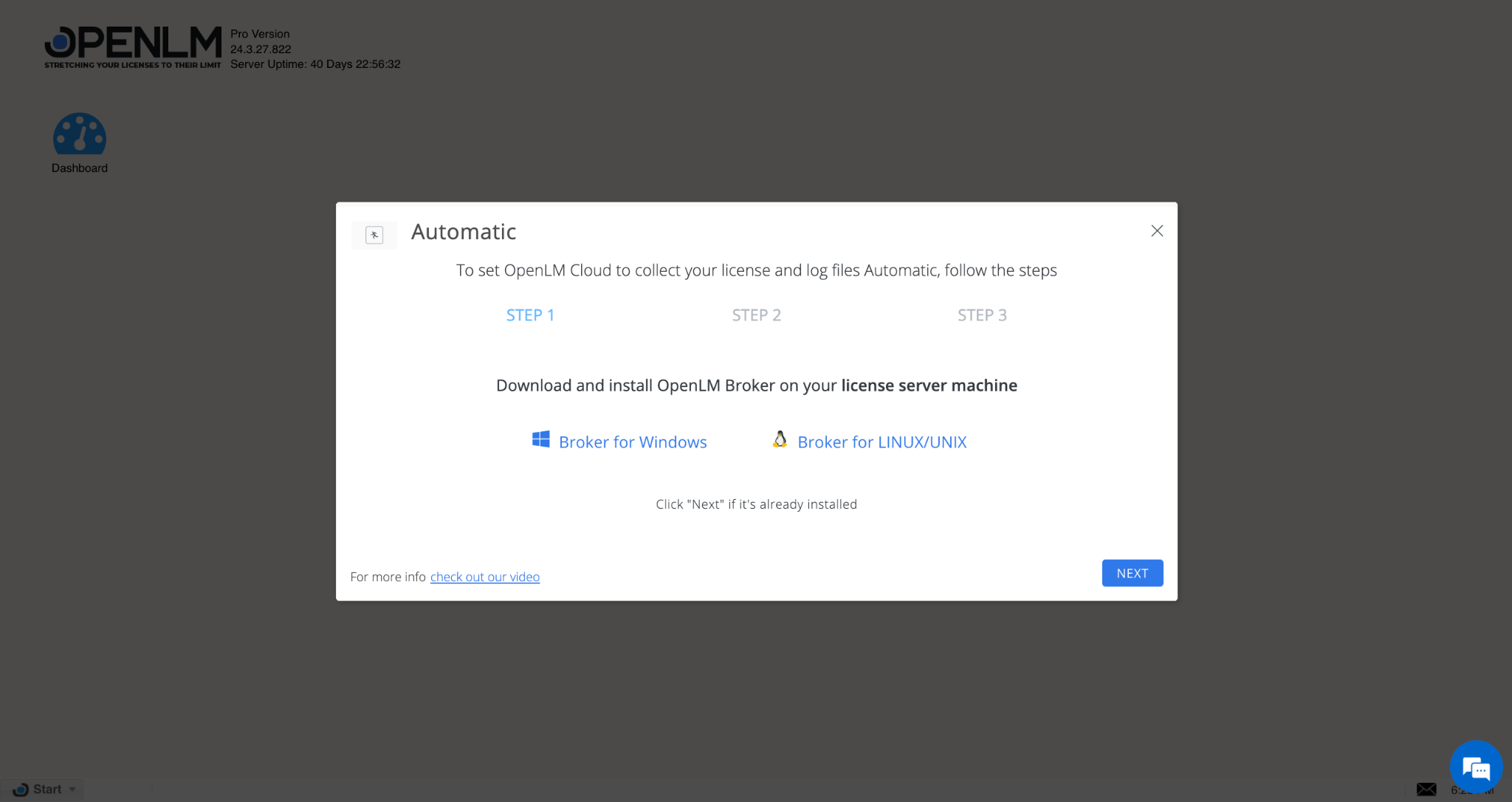Click the Linux penguin icon
The width and height of the screenshot is (1512, 802).
click(x=780, y=439)
